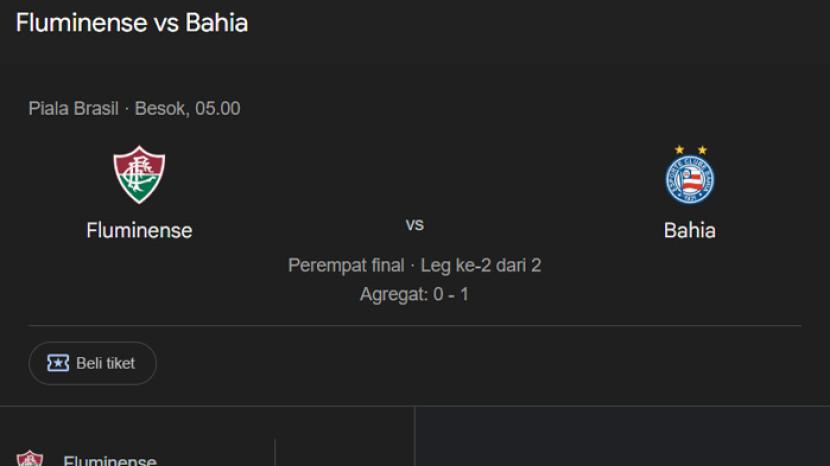
Task: Click the Fluminense club crest
Action: pyautogui.click(x=139, y=175)
